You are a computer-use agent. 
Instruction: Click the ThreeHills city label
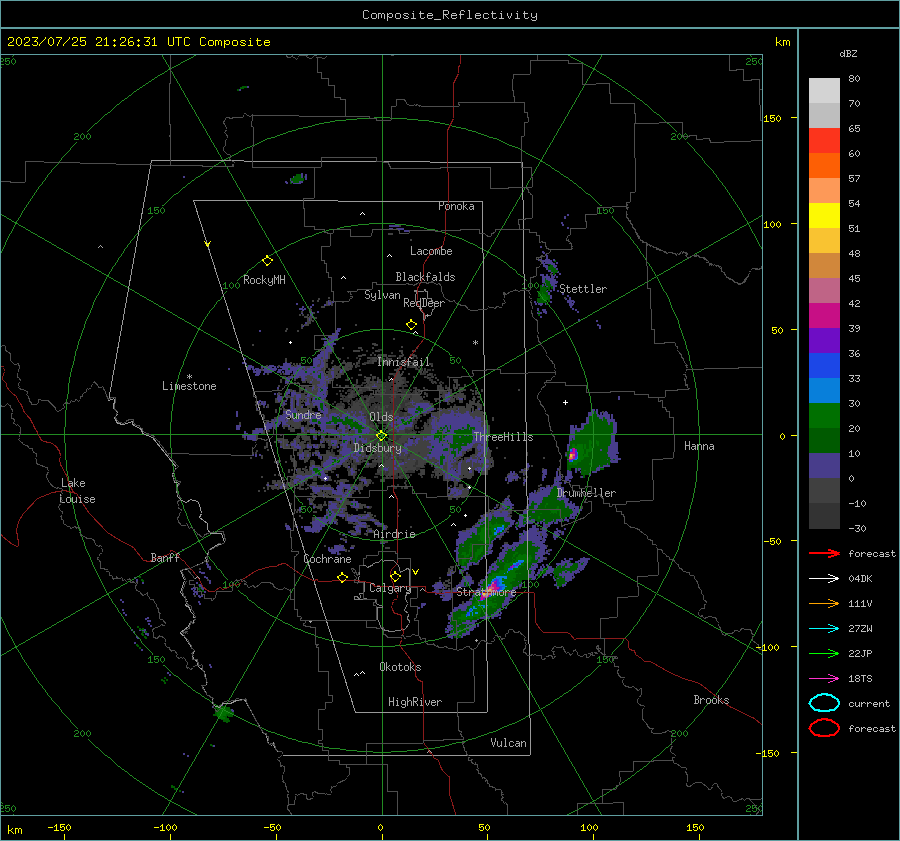coord(503,437)
